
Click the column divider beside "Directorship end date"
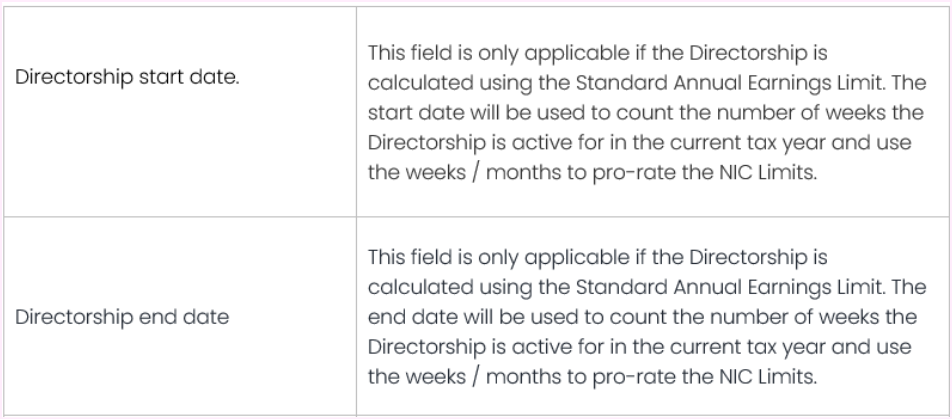pos(357,318)
